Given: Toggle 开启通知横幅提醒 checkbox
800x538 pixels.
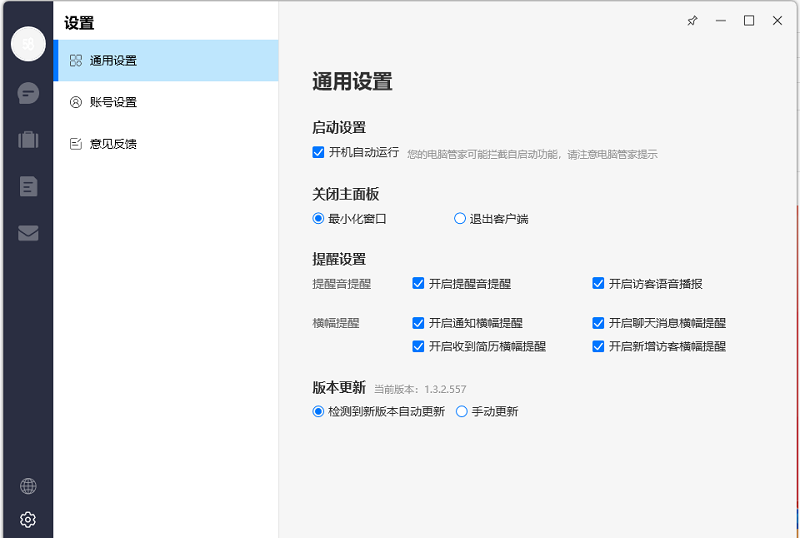Looking at the screenshot, I should pos(419,323).
